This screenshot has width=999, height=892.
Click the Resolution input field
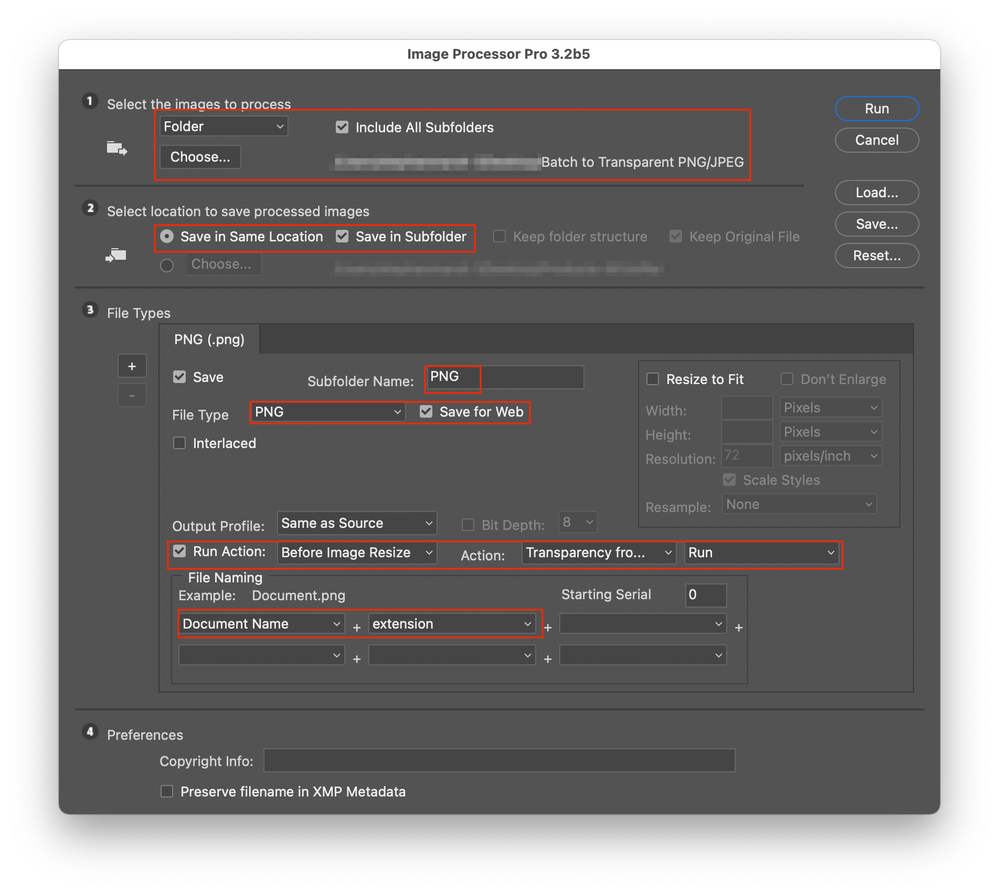pyautogui.click(x=747, y=456)
